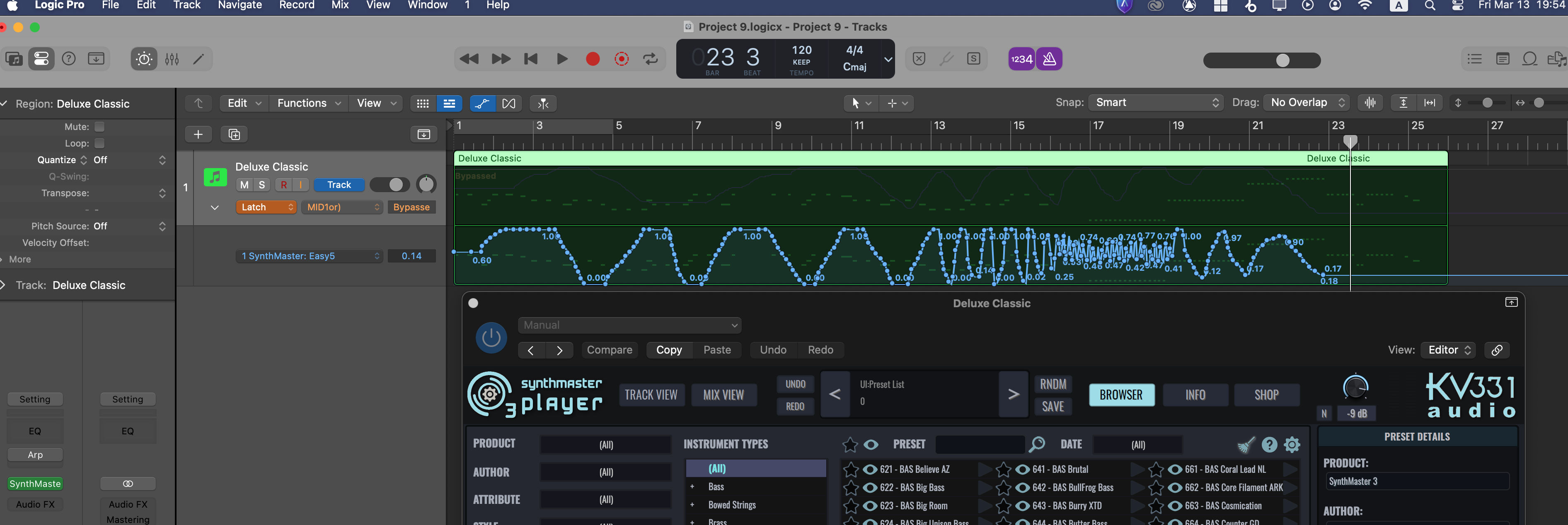Enable the metronome click button
The image size is (1568, 525).
(x=1049, y=59)
